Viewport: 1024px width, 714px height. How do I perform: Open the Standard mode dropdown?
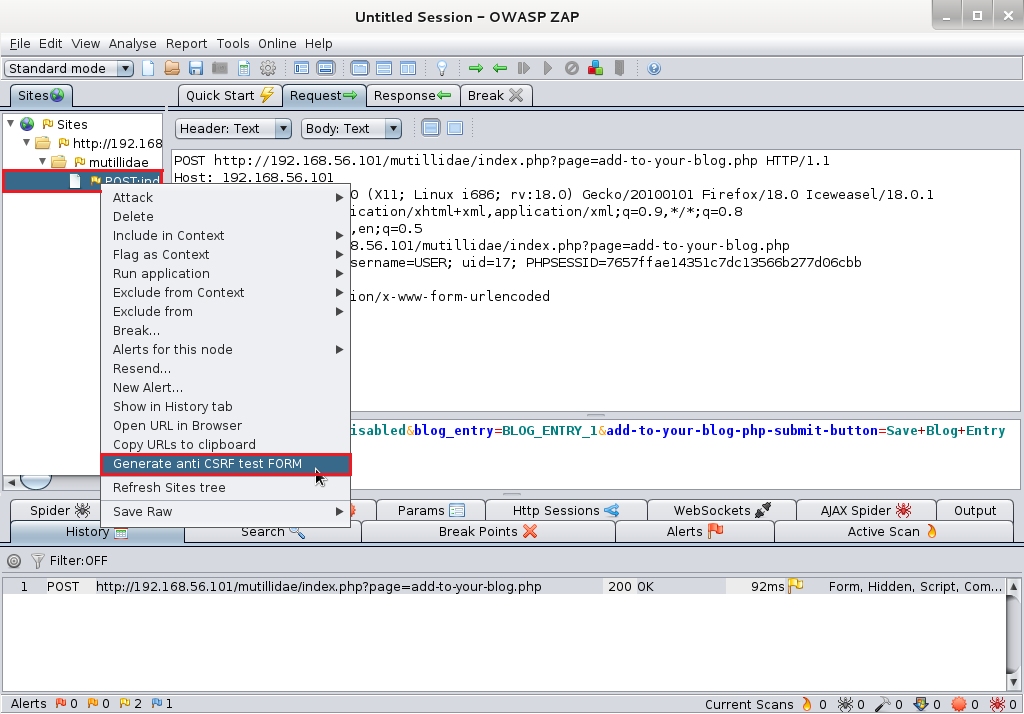tap(69, 68)
